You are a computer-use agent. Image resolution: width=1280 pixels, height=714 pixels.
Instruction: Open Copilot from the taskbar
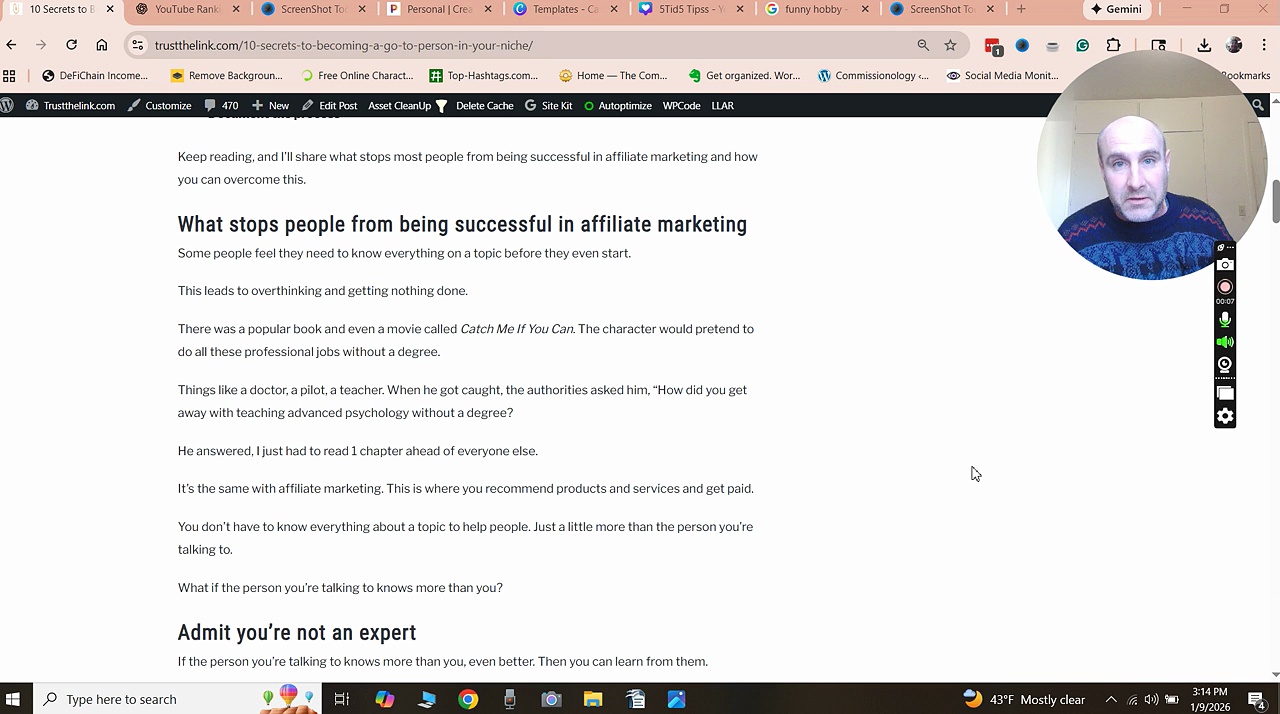(384, 699)
